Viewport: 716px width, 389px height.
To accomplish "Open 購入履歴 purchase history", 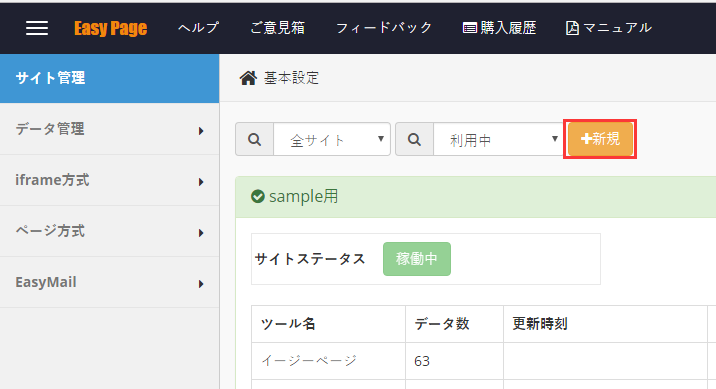I will pyautogui.click(x=499, y=28).
